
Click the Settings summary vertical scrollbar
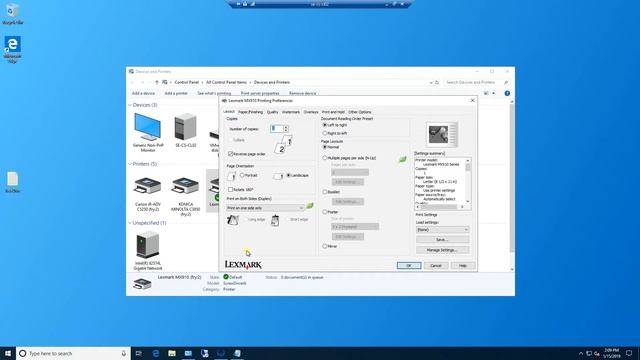tap(468, 181)
